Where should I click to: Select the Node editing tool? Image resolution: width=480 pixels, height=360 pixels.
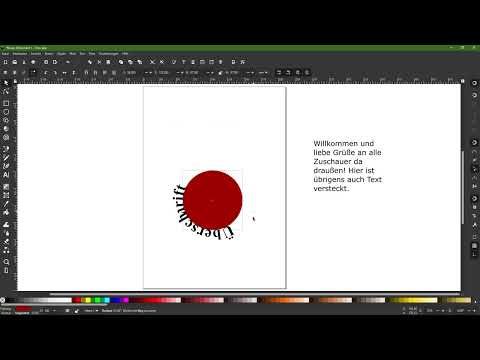pos(6,91)
